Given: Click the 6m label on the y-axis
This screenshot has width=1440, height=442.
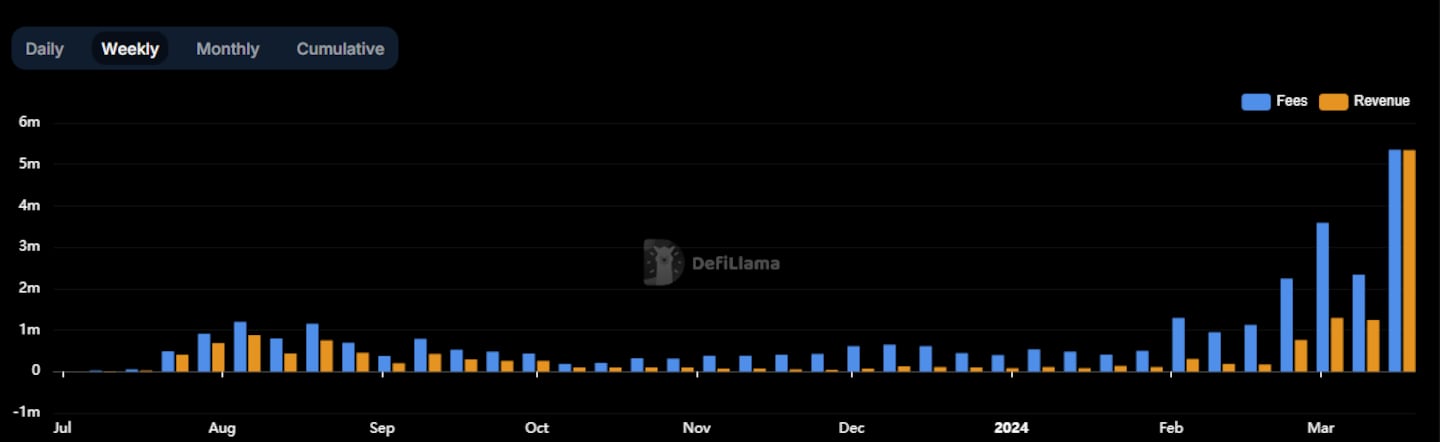Looking at the screenshot, I should pos(30,122).
